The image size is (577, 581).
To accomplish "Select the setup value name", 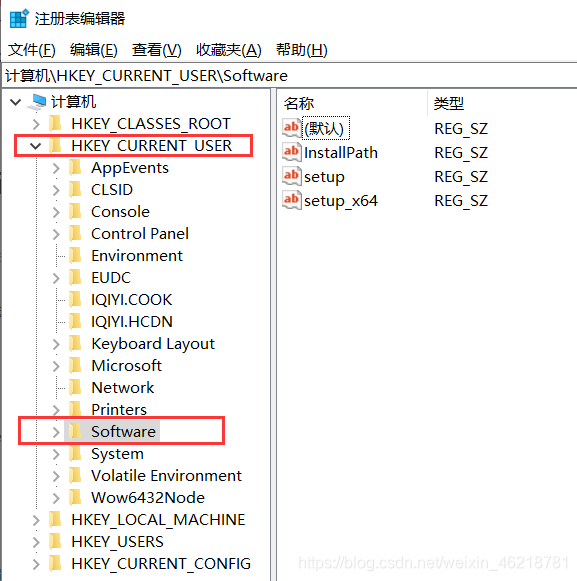I will [x=324, y=176].
